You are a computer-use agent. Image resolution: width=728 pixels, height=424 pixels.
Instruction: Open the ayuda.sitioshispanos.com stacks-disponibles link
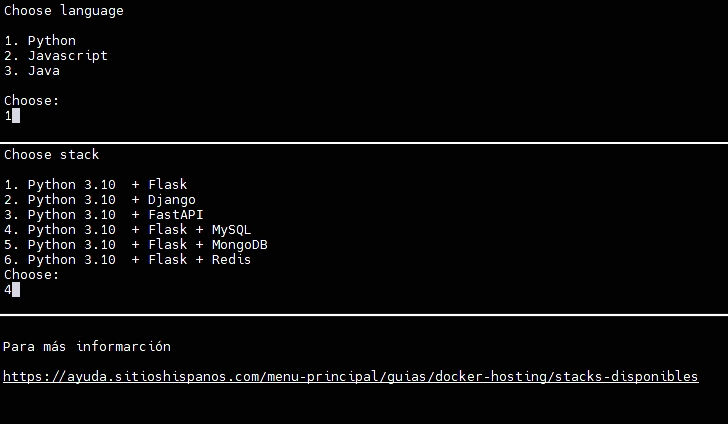coord(350,377)
